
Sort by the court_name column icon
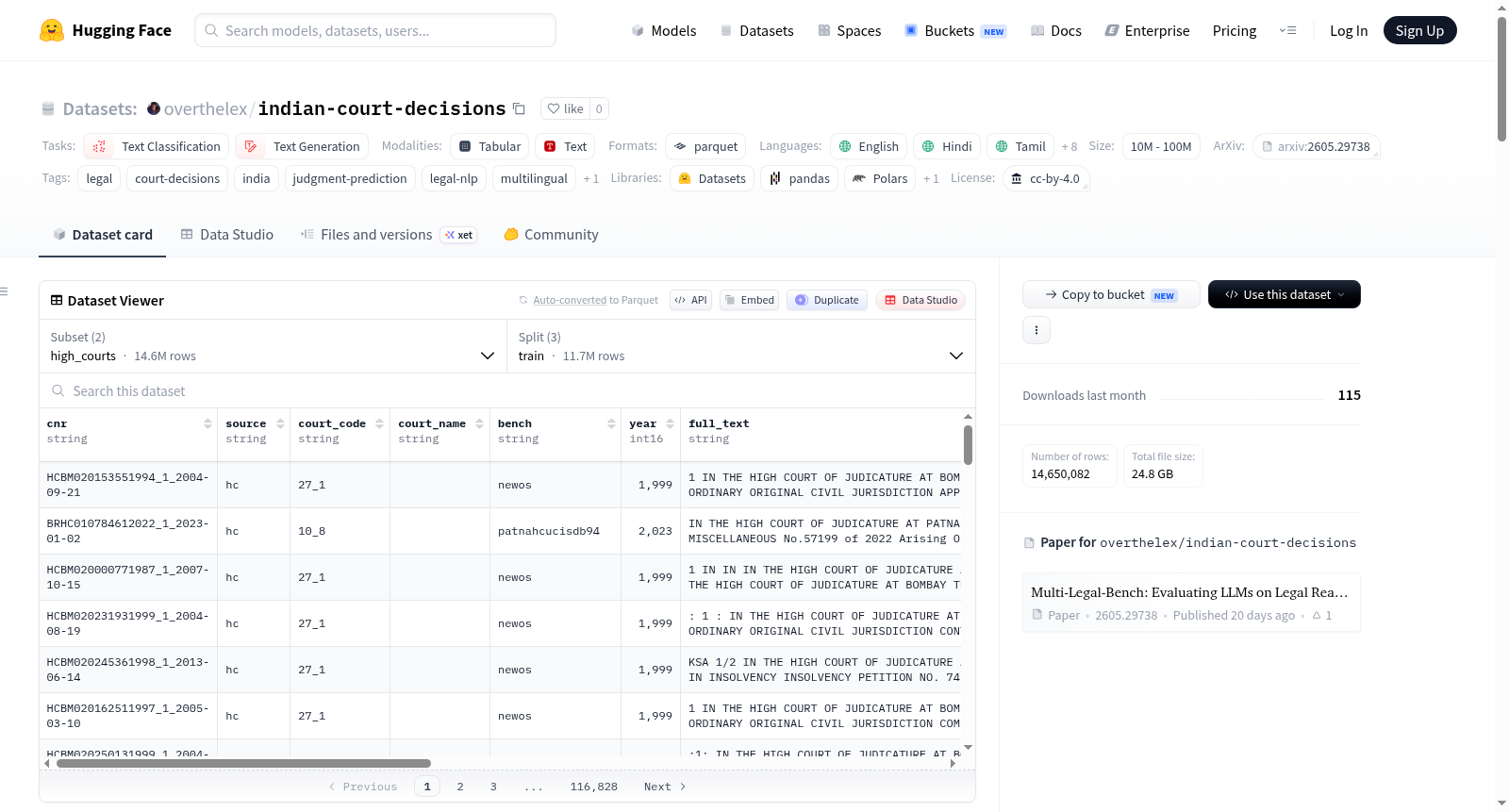pyautogui.click(x=479, y=423)
